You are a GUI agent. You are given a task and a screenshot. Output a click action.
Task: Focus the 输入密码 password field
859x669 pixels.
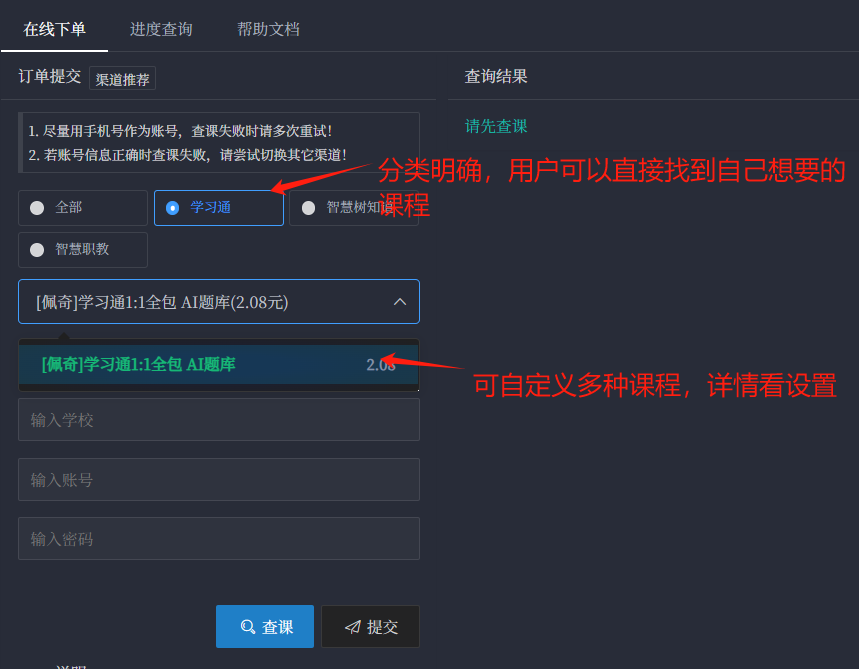click(x=218, y=539)
